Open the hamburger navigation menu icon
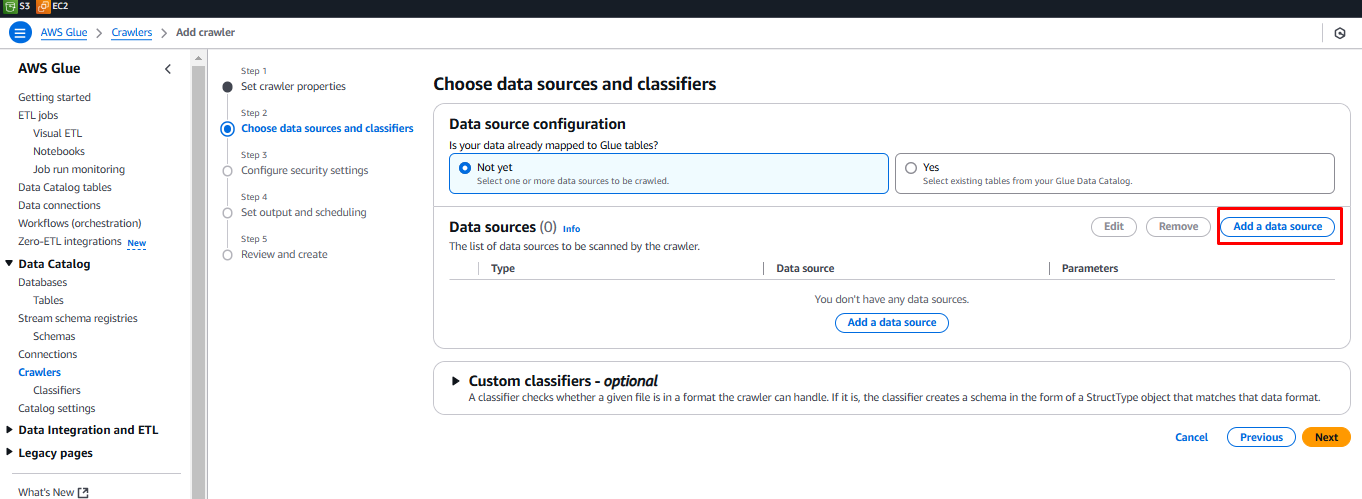Screen dimensions: 1362x499 [20, 33]
